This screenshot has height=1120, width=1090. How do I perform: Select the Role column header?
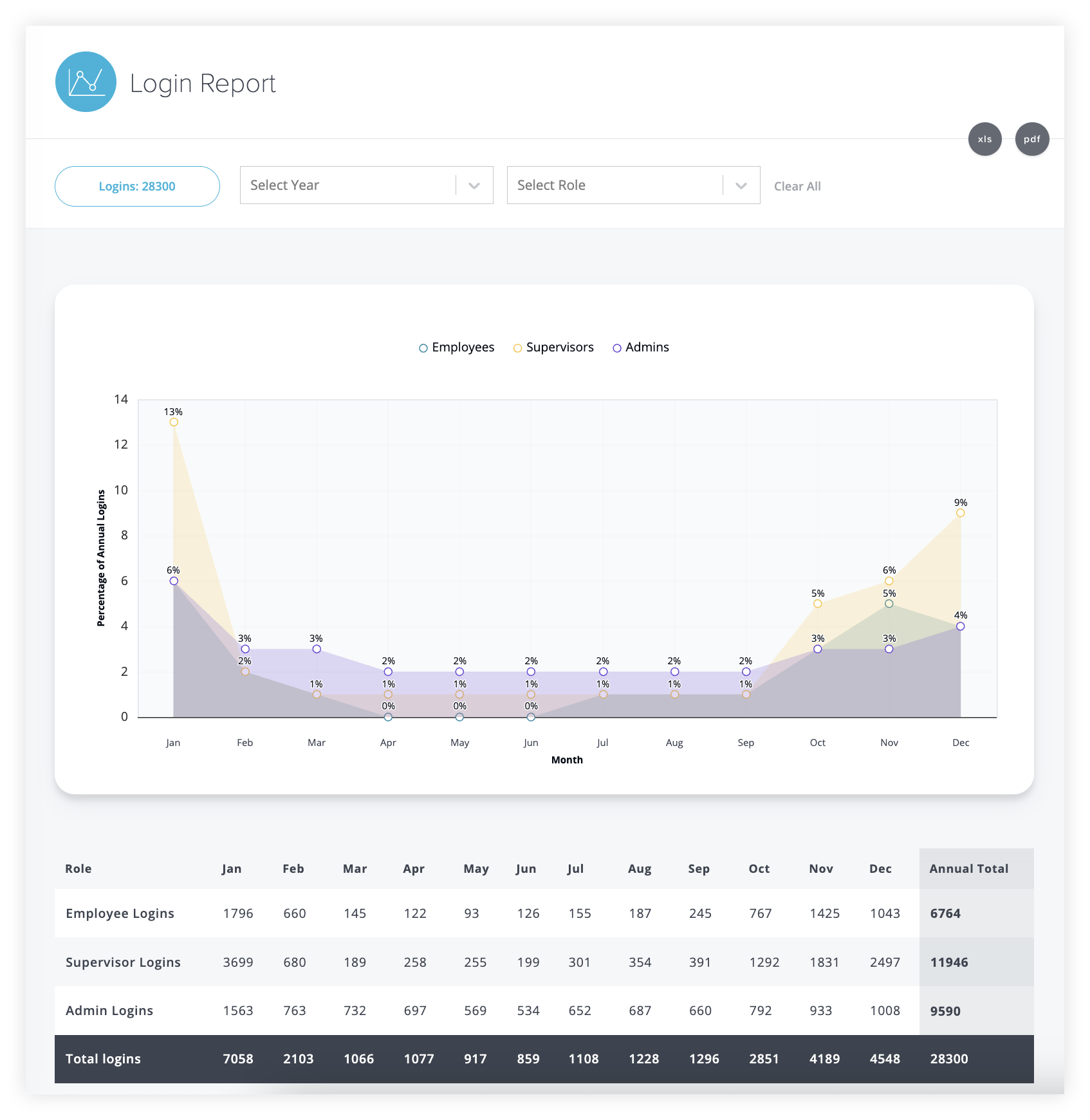(79, 868)
